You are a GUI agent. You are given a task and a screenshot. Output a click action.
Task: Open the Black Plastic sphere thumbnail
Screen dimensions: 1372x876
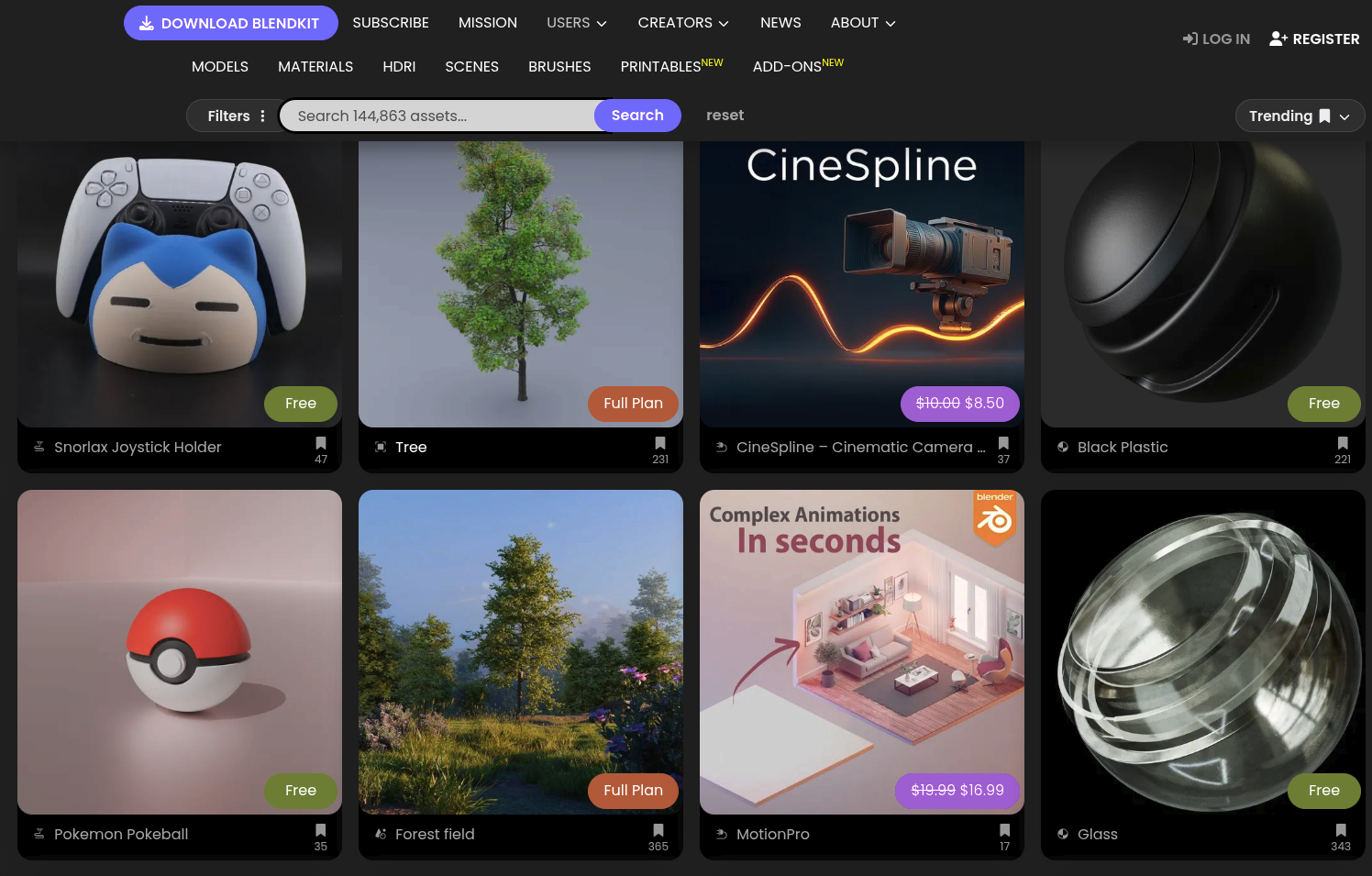(1203, 284)
